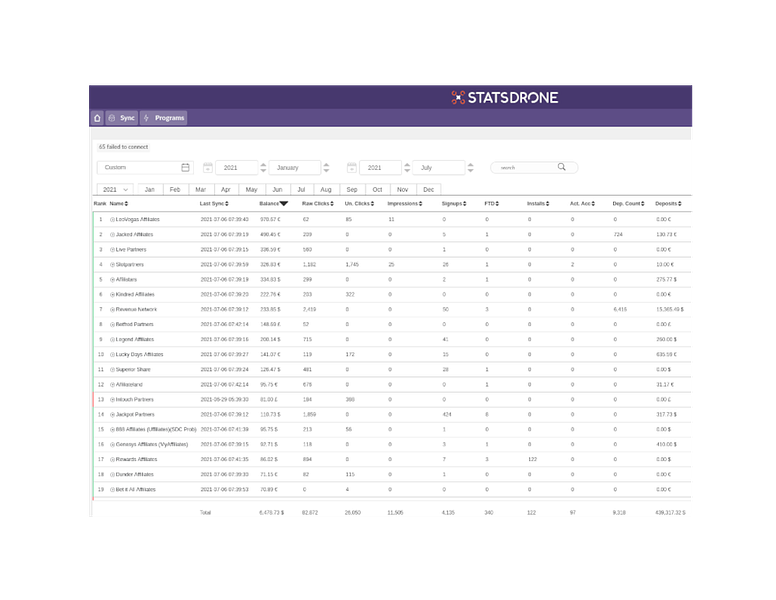Expand the Legend Affiliates row

tap(112, 340)
